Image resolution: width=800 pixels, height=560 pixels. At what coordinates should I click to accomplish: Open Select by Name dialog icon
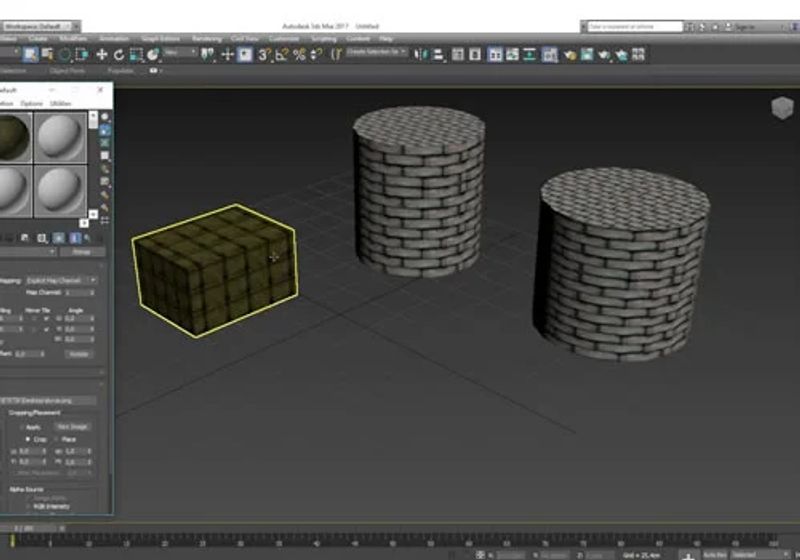pyautogui.click(x=47, y=54)
